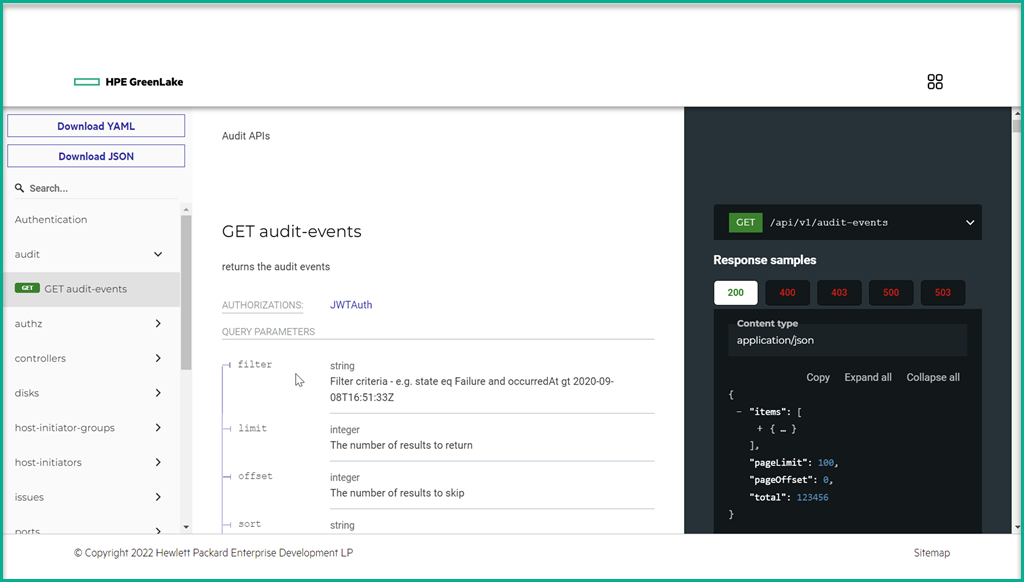
Task: Click the Download YAML button
Action: point(96,126)
